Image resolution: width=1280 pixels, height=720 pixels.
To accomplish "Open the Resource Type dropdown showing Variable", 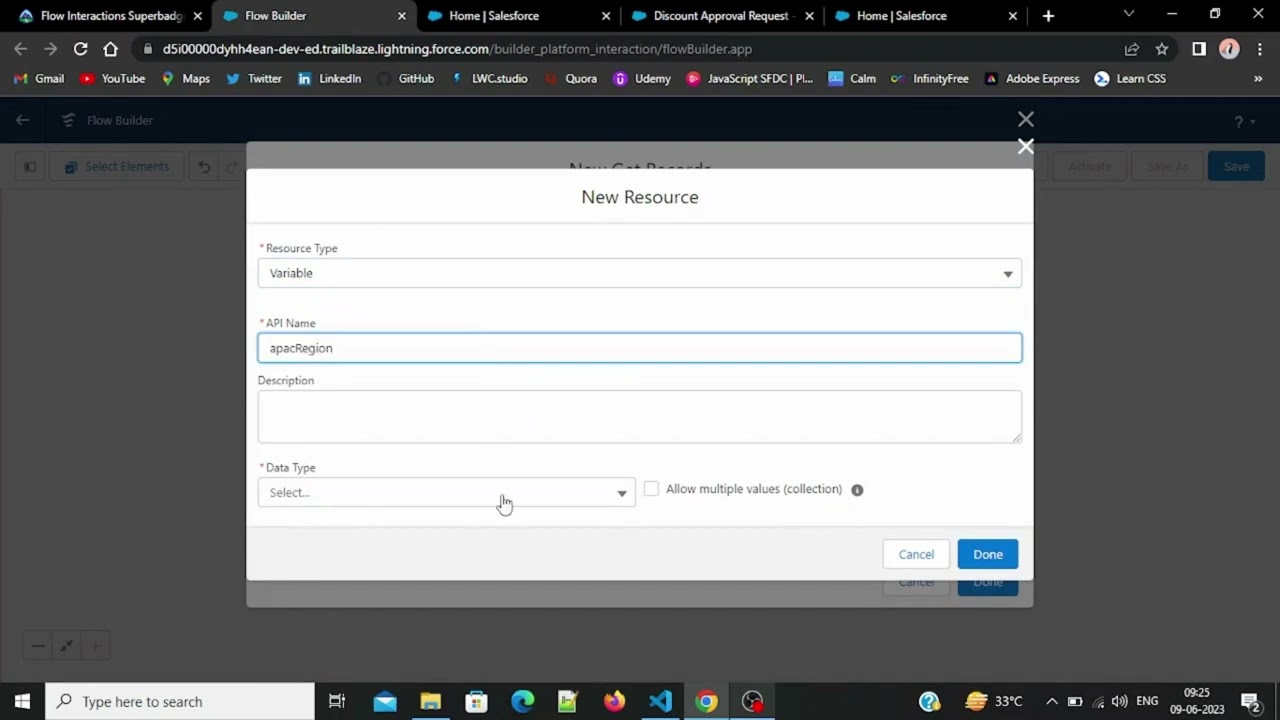I will [639, 273].
